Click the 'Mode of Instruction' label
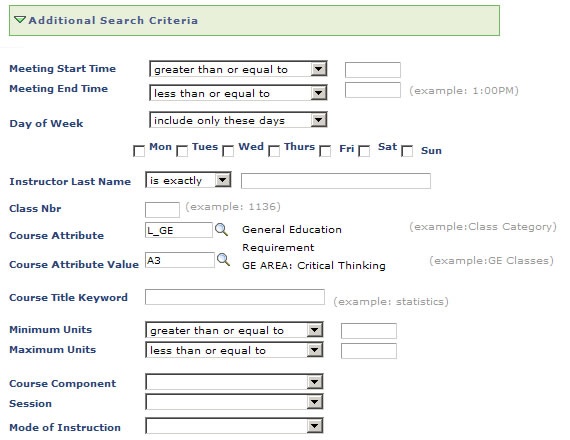Image resolution: width=570 pixels, height=440 pixels. coord(65,427)
